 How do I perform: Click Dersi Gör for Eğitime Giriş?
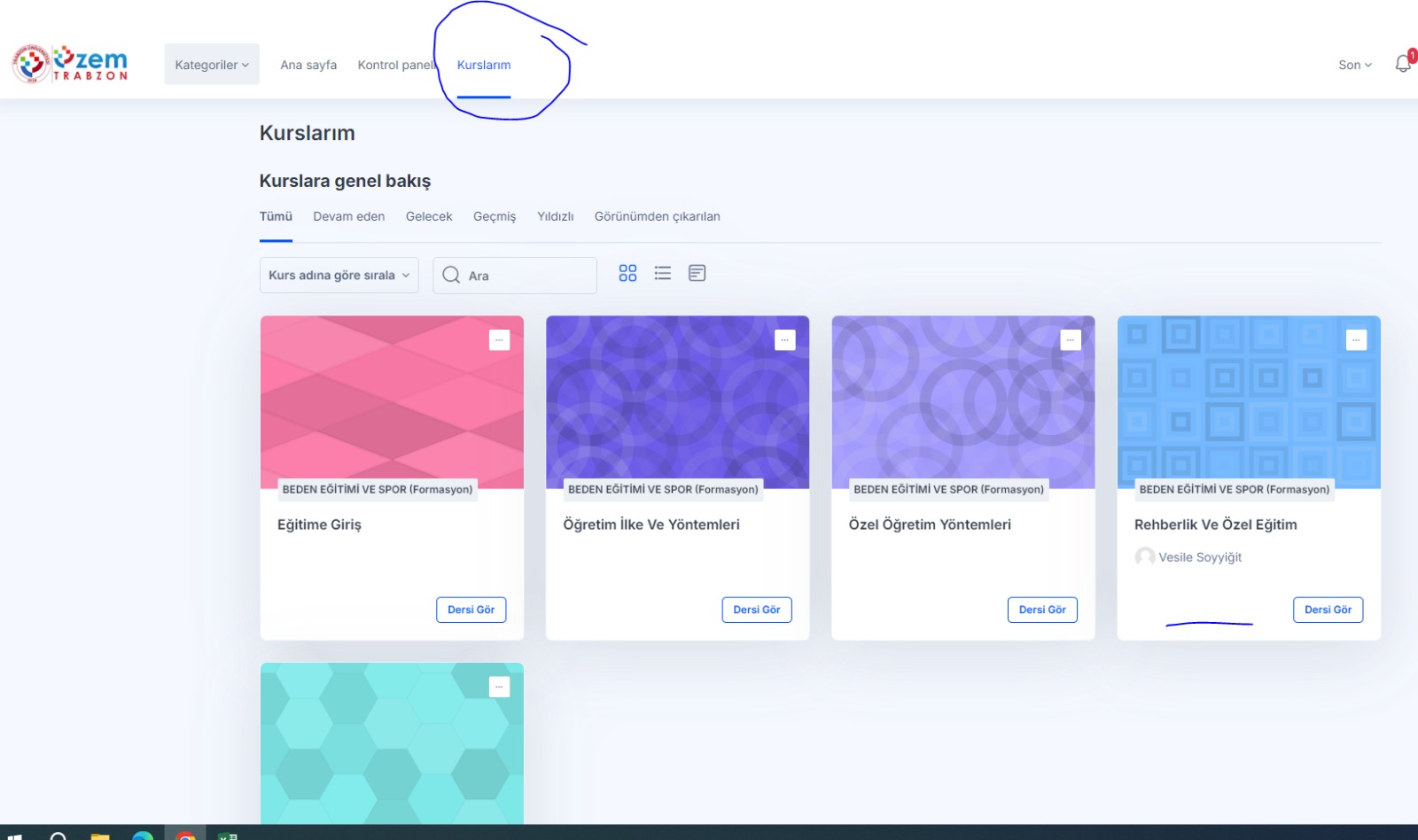[x=471, y=610]
